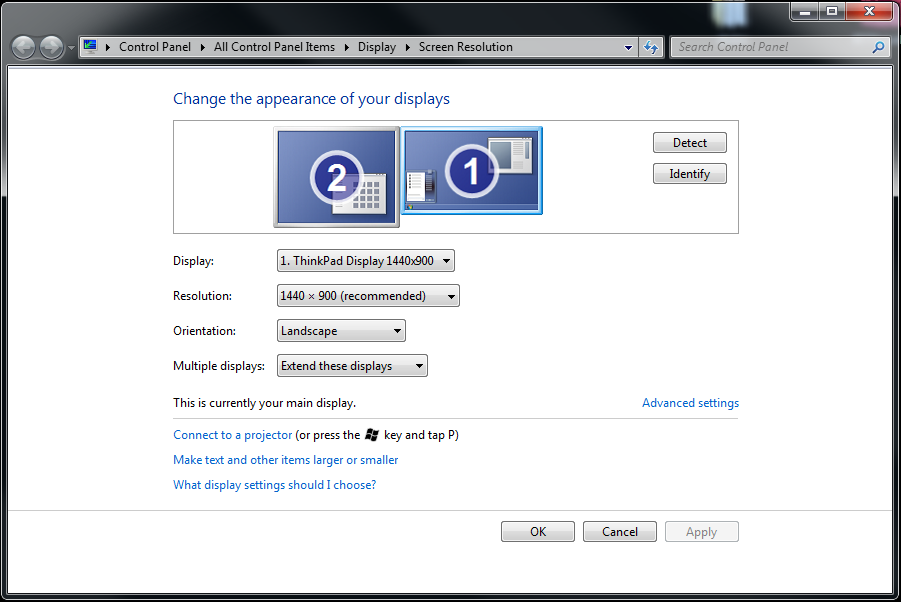Select All Control Panel Items breadcrumb

[274, 47]
